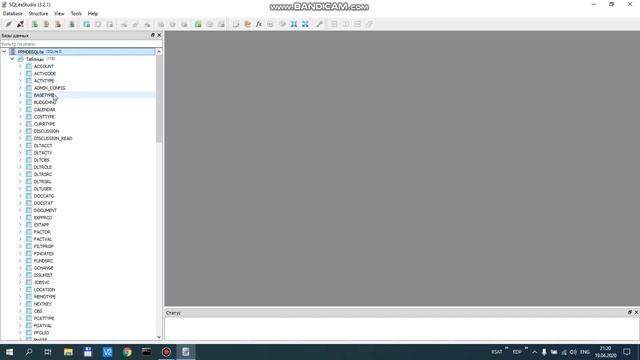Viewport: 640px width, 360px height.
Task: Click the database tree scrollbar thumb
Action: [x=159, y=98]
